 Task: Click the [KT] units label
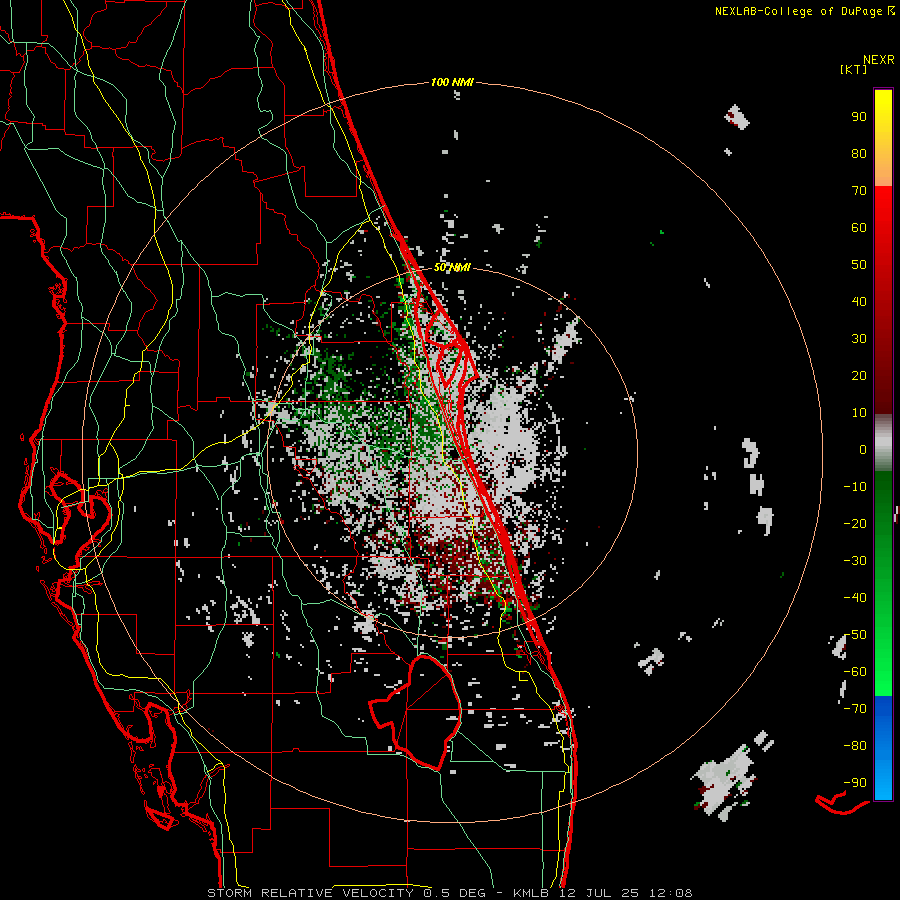[x=853, y=69]
